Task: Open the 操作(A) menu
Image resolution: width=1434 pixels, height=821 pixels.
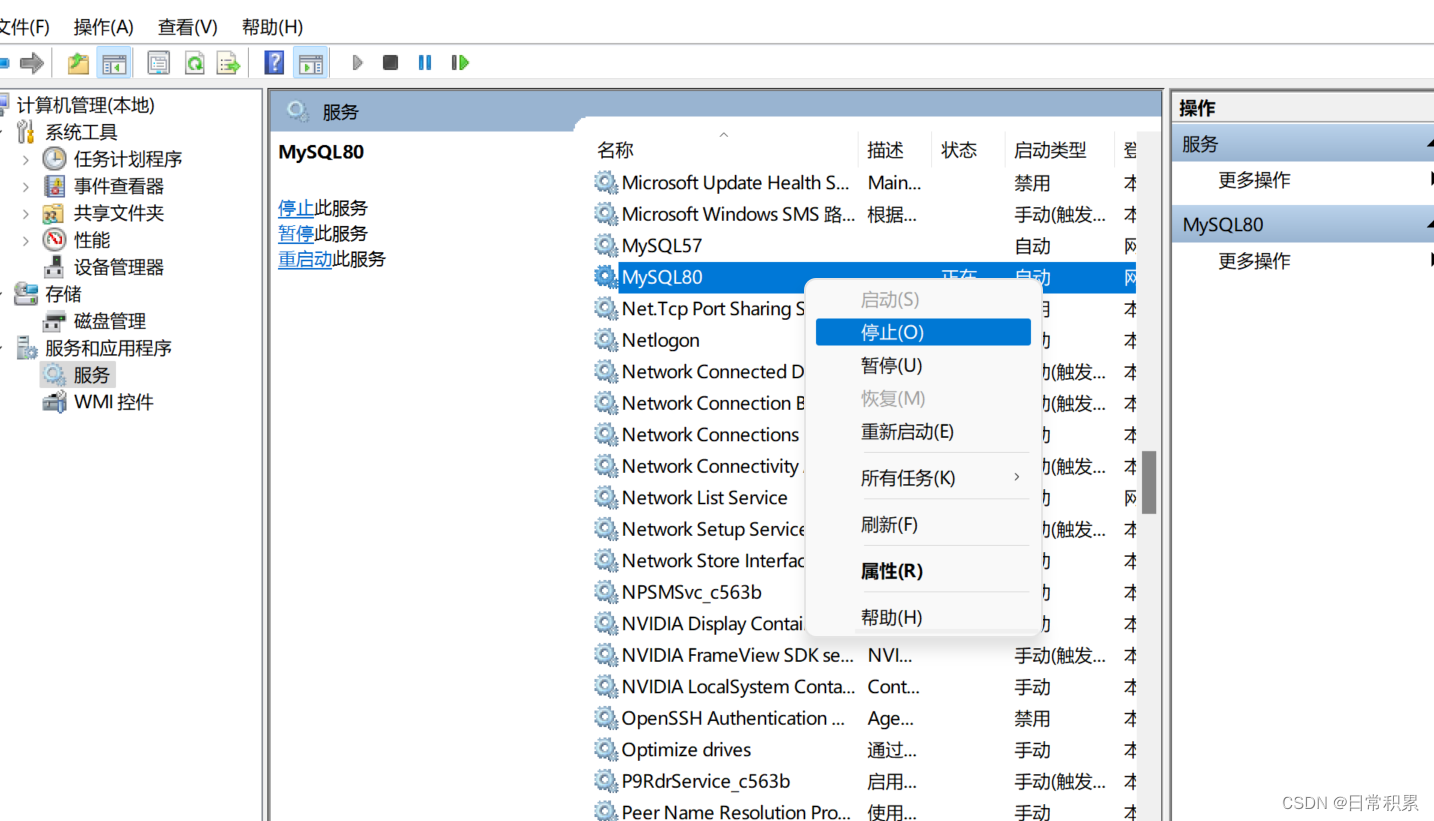Action: [104, 27]
